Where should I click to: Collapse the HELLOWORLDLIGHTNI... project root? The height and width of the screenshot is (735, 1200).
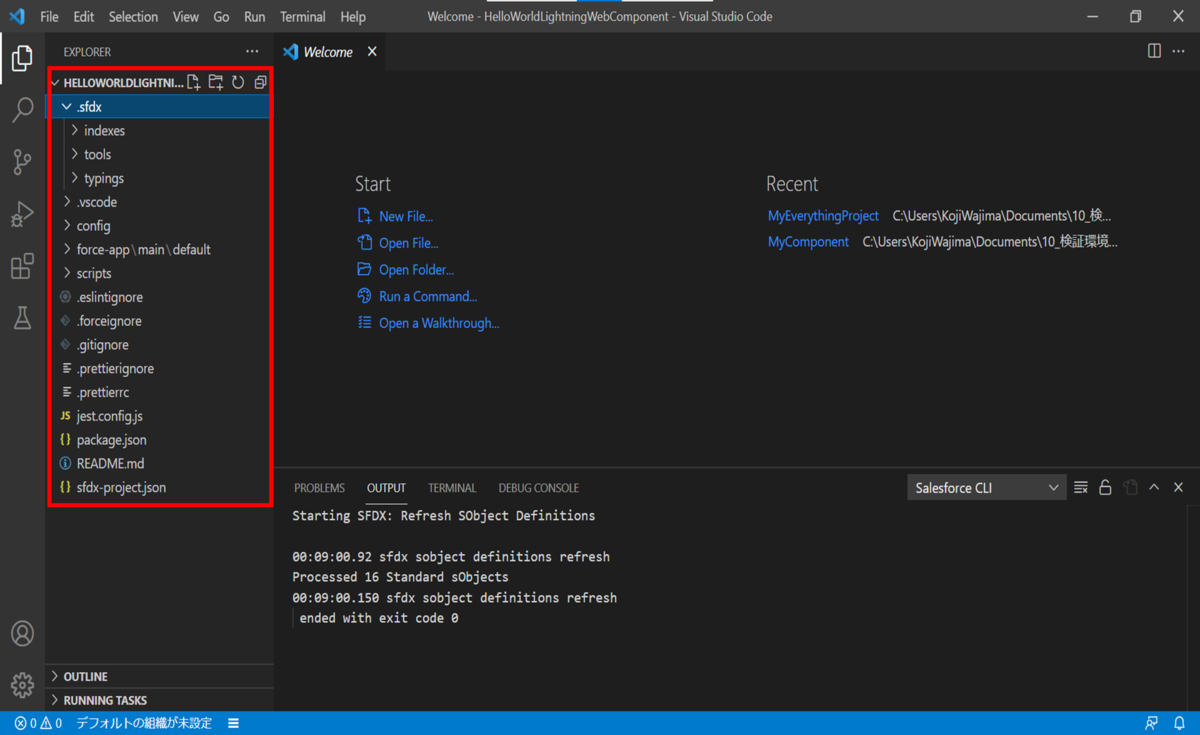(x=117, y=82)
